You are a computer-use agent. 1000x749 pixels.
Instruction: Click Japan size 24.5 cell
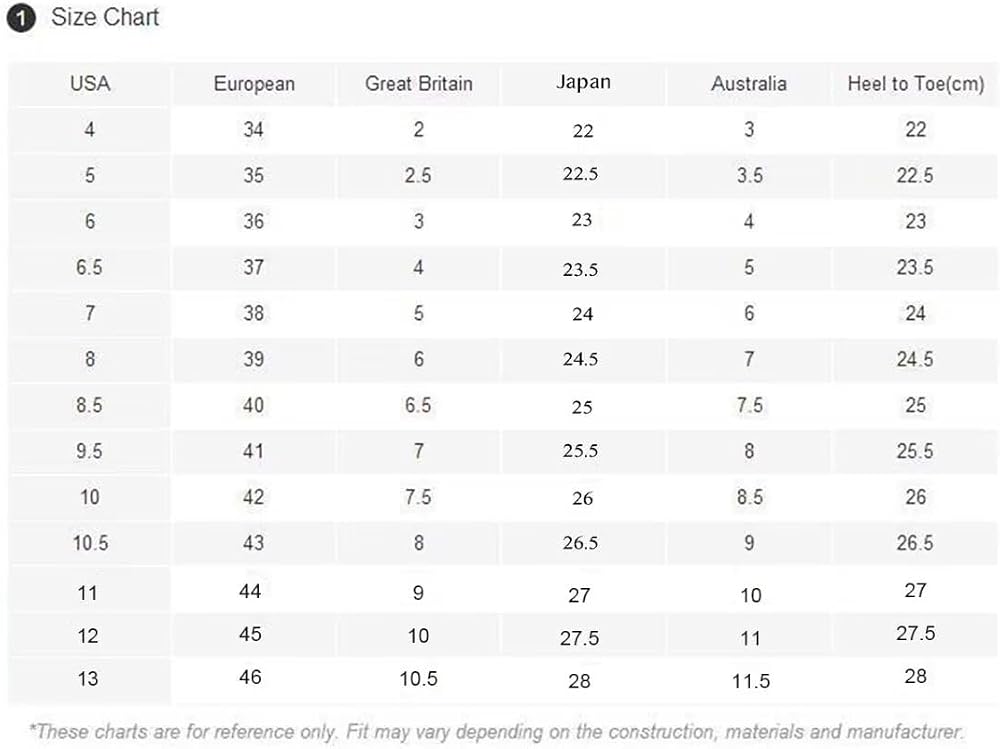tap(580, 359)
